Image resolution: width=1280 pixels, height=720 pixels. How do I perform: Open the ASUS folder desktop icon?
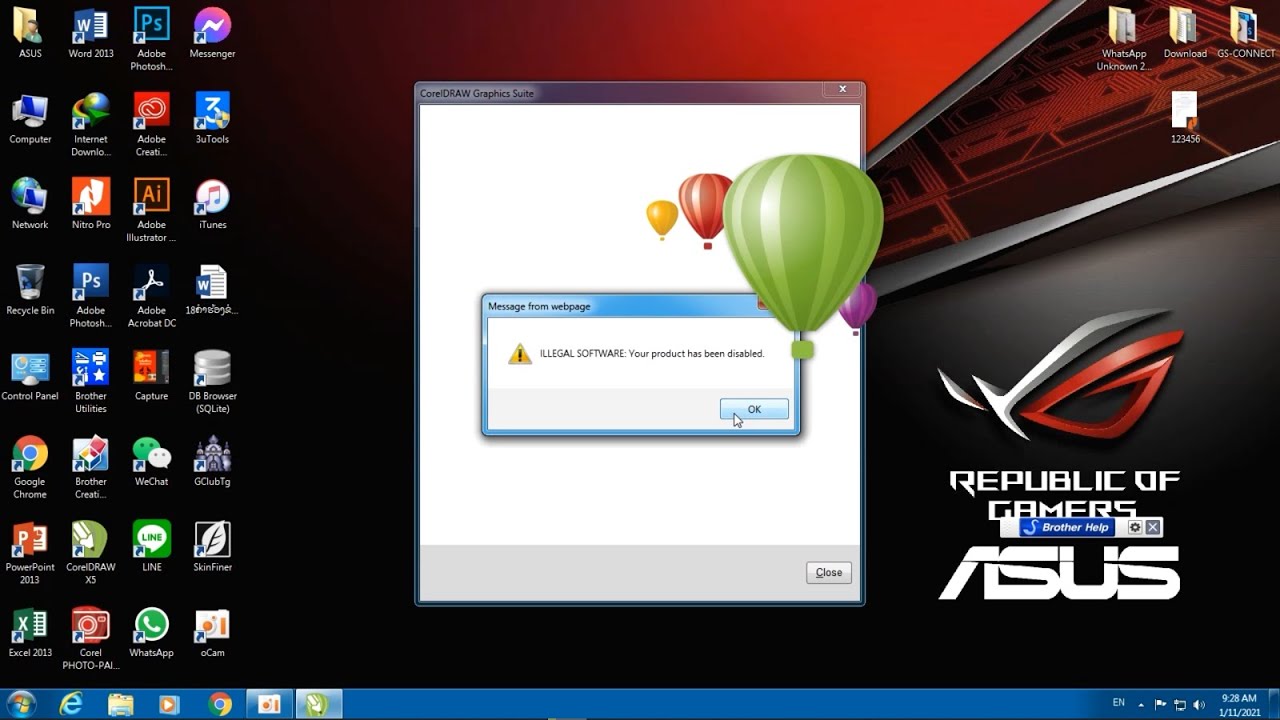30,33
